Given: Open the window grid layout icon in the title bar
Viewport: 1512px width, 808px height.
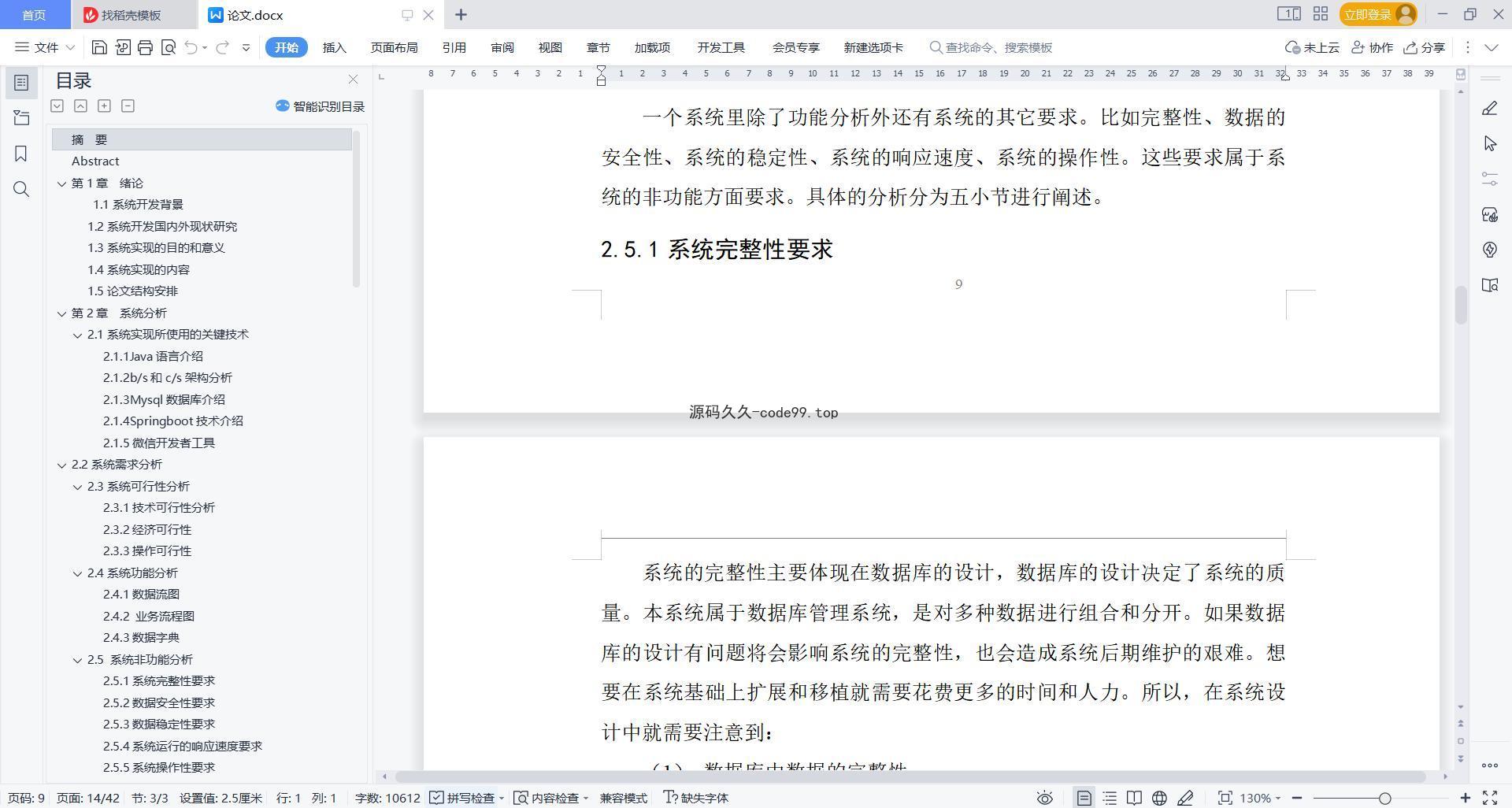Looking at the screenshot, I should [1321, 14].
